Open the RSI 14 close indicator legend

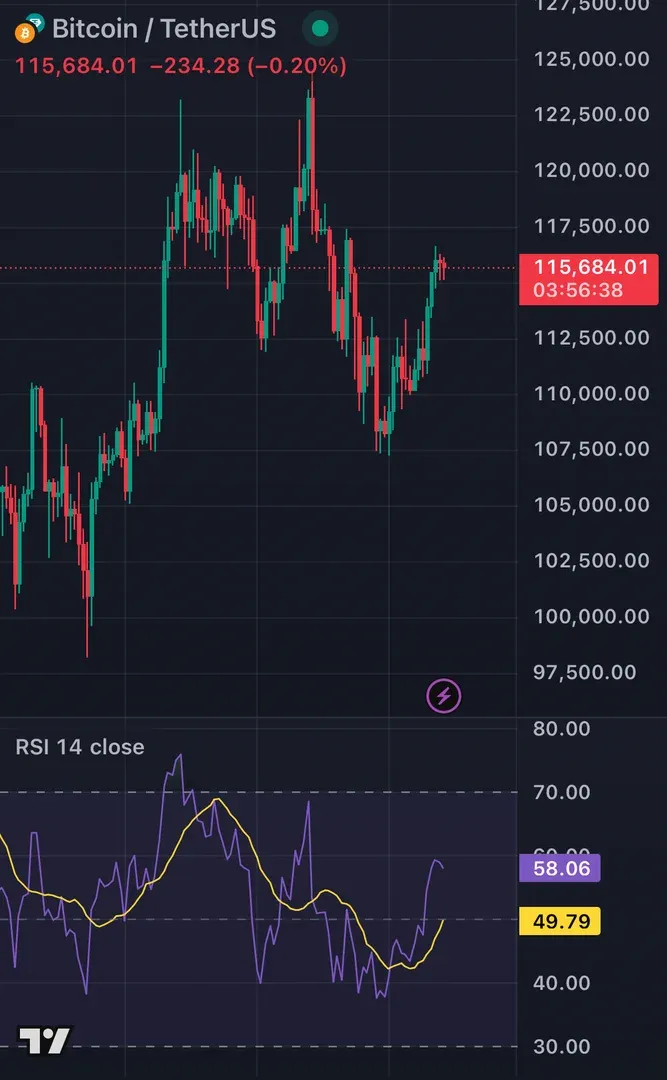(80, 747)
